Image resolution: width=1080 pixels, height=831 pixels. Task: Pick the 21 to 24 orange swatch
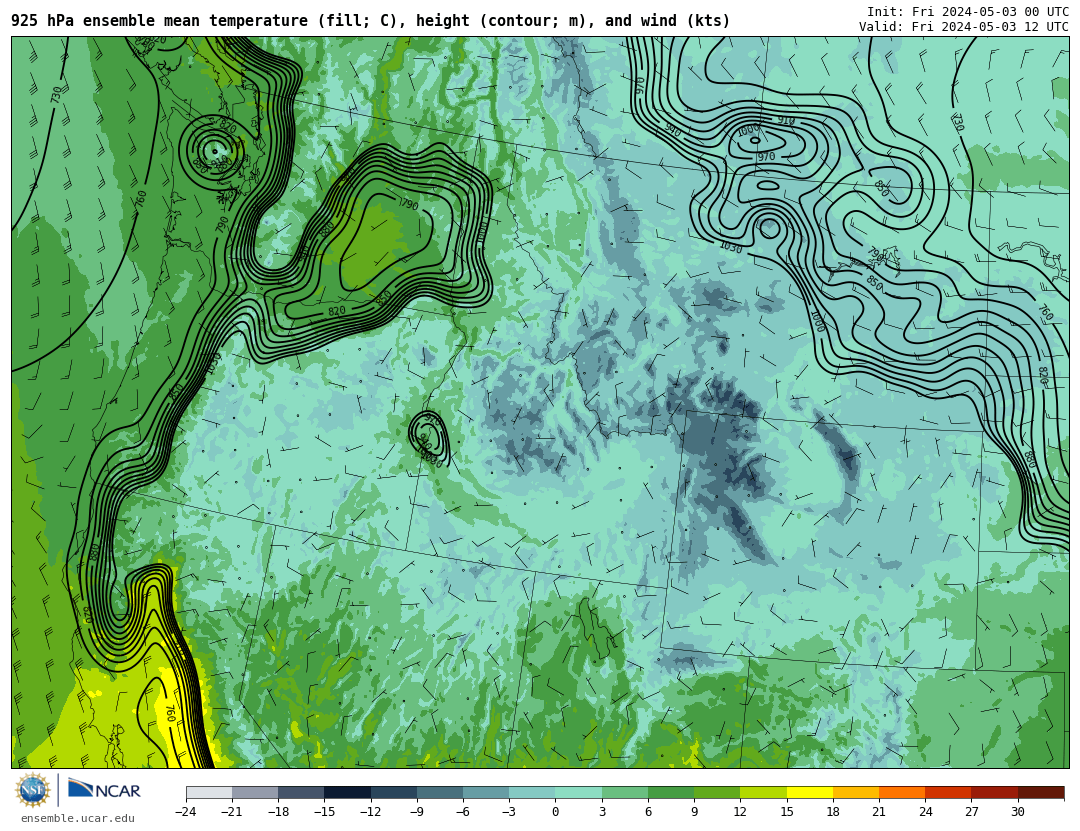(902, 792)
